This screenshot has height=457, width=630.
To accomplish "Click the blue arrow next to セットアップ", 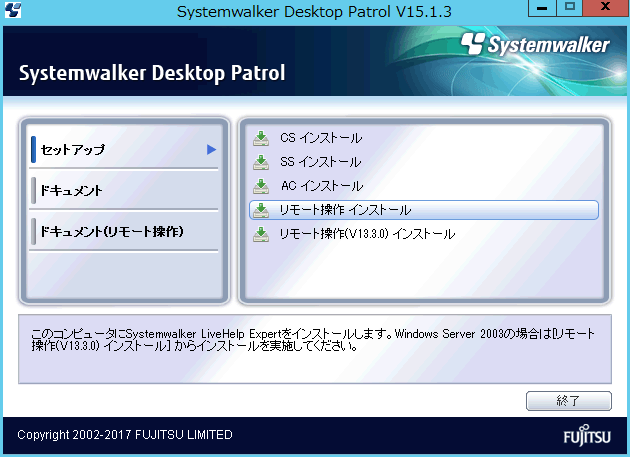I will pyautogui.click(x=211, y=150).
